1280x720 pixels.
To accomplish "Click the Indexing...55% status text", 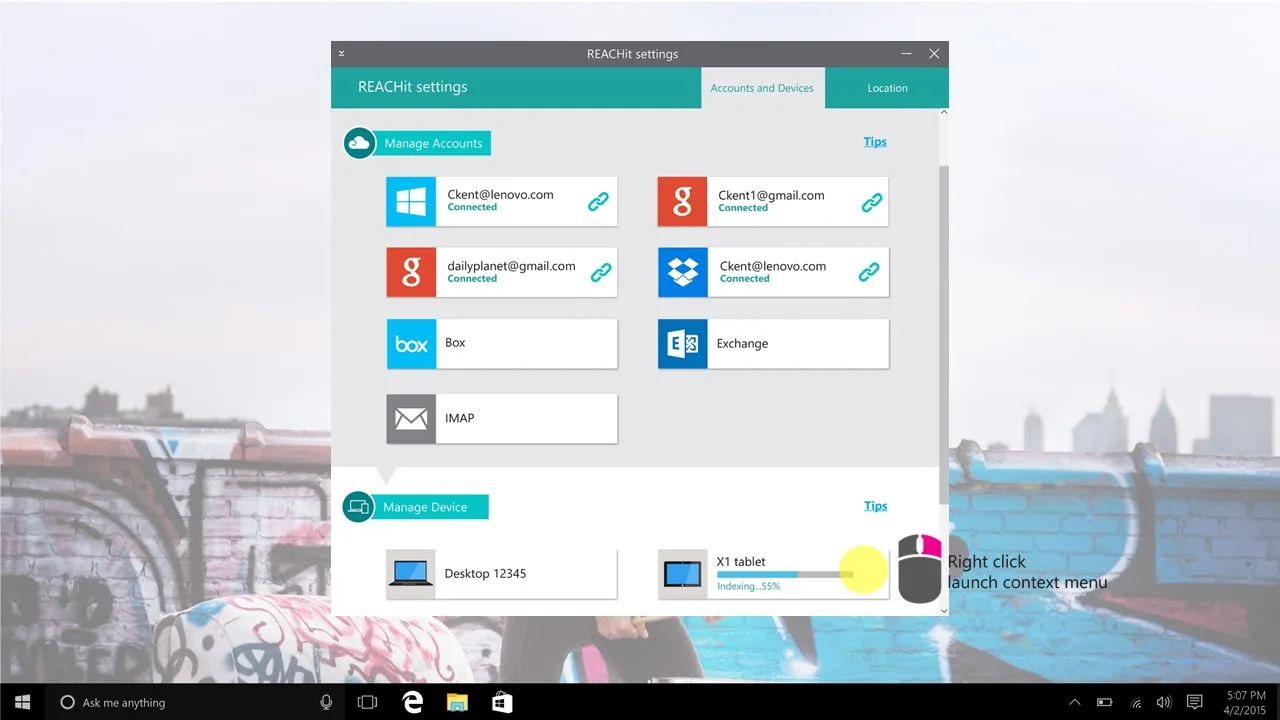I will tap(748, 587).
